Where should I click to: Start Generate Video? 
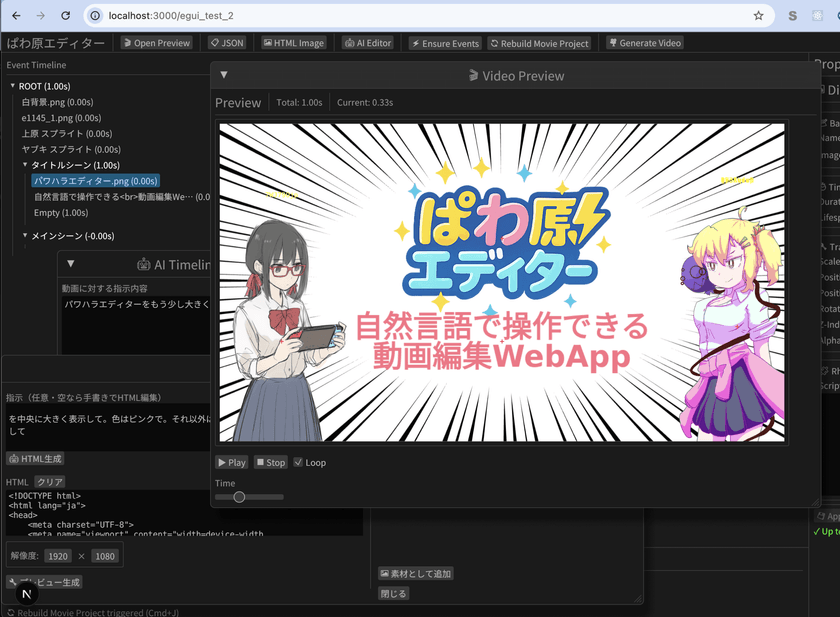click(x=645, y=43)
